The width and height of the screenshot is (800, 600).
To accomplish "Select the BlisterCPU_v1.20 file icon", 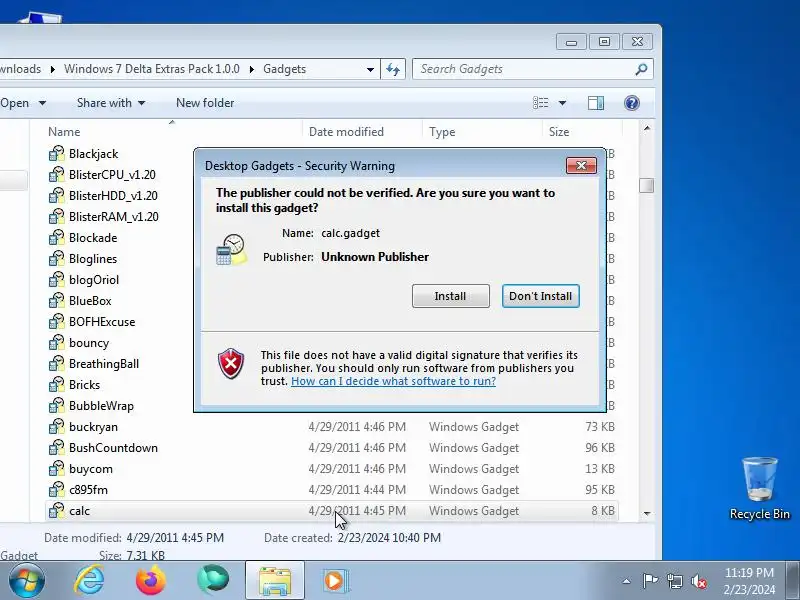I will click(x=57, y=174).
